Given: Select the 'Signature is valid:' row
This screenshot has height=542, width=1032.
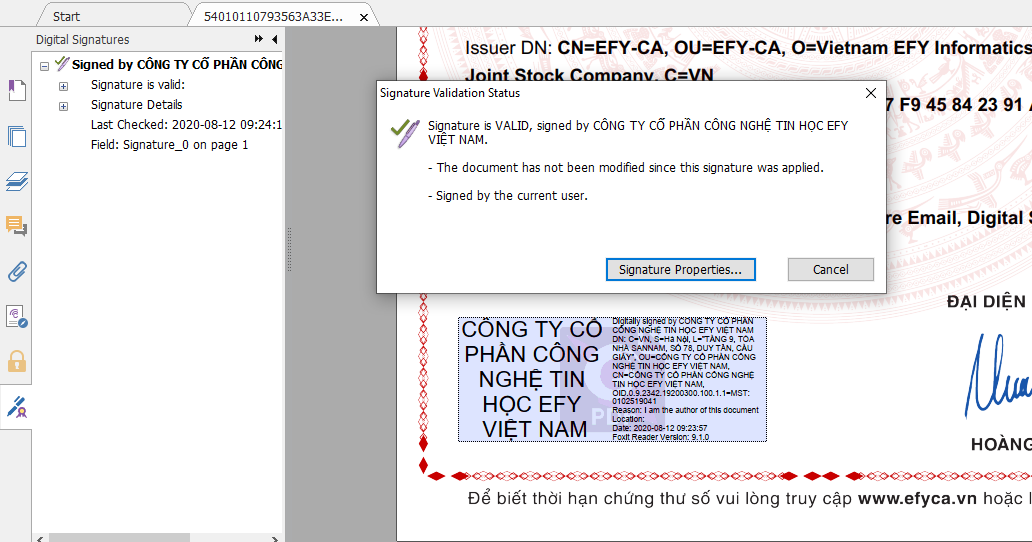Looking at the screenshot, I should [138, 85].
